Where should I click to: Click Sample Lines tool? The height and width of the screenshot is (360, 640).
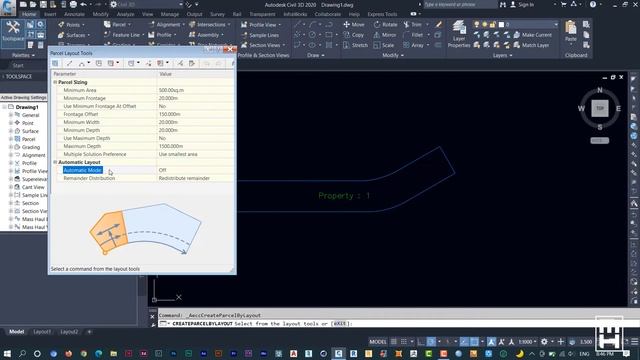pyautogui.click(x=260, y=35)
